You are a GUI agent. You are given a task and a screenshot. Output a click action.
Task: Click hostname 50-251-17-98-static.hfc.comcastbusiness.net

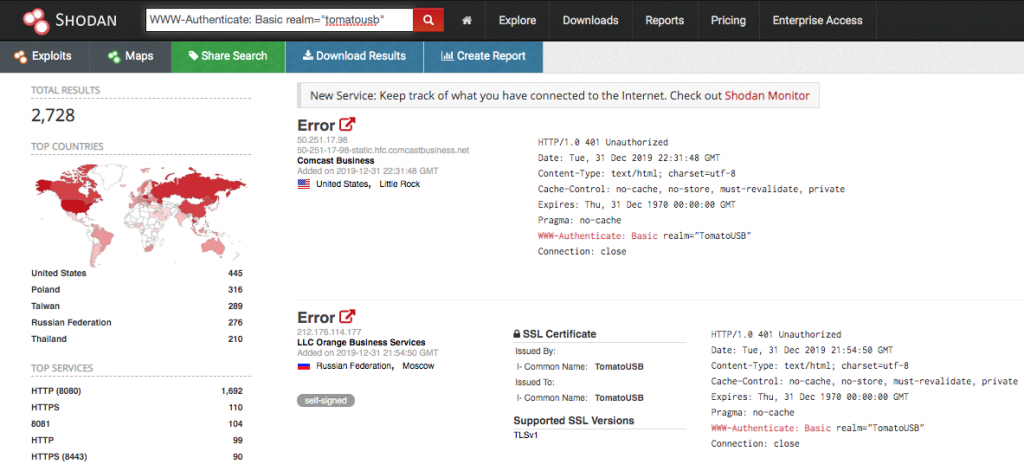pyautogui.click(x=383, y=150)
